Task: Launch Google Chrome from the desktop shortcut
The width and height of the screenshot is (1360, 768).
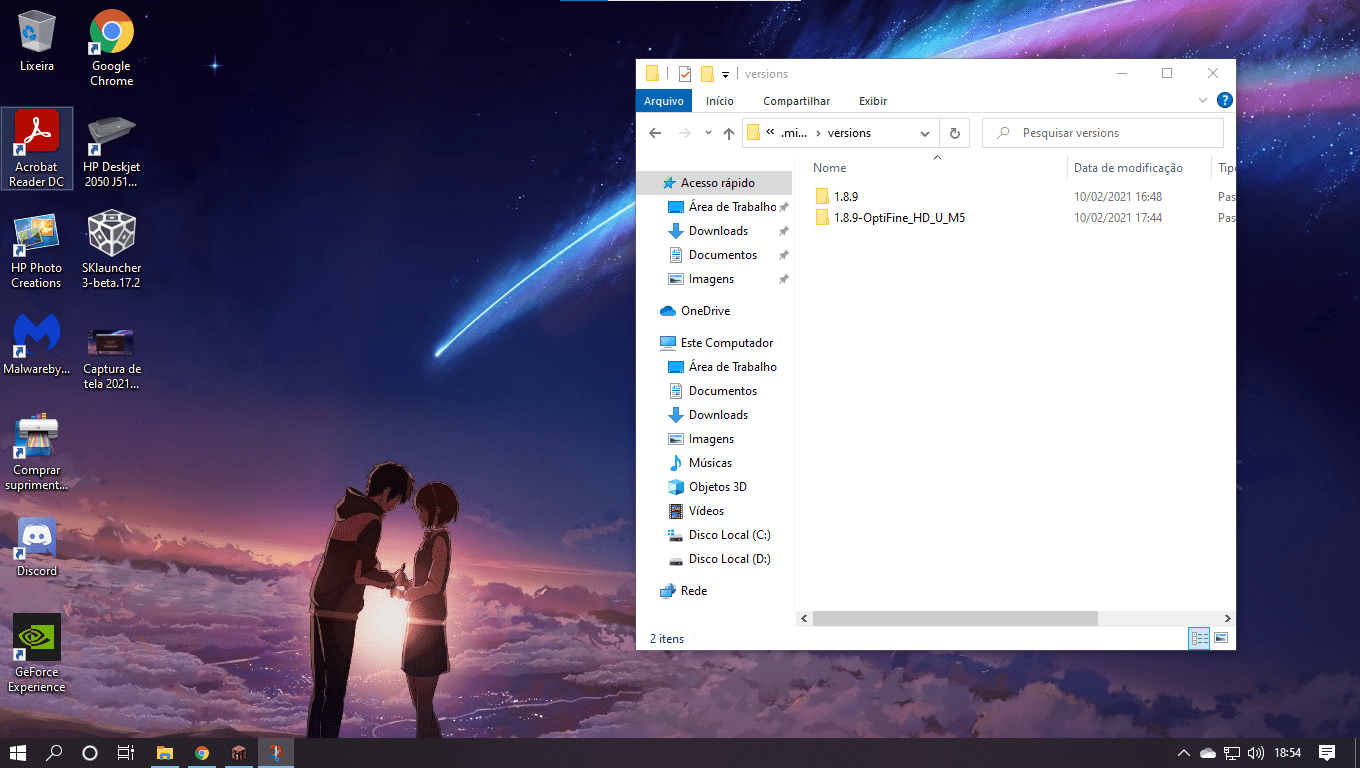Action: click(x=112, y=47)
